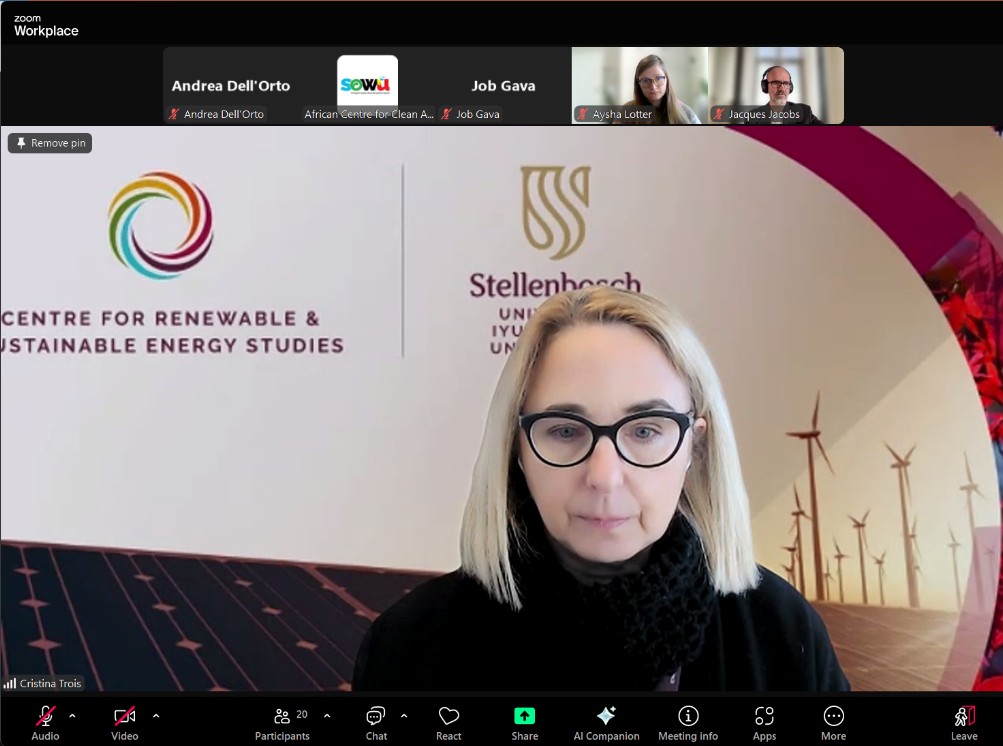Expand the caret beside Participants
The image size is (1003, 746).
[327, 716]
